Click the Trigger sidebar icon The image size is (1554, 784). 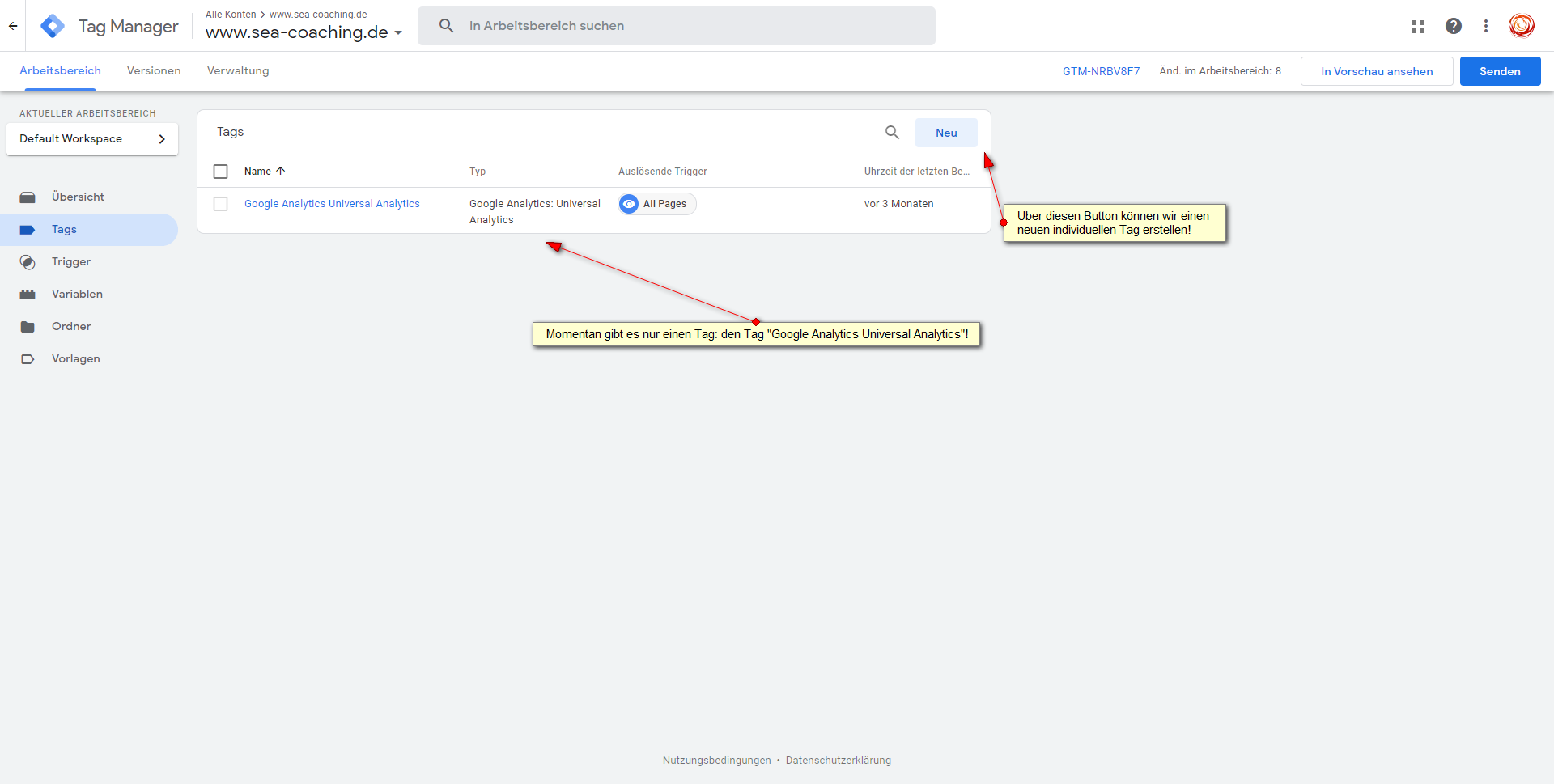click(28, 262)
